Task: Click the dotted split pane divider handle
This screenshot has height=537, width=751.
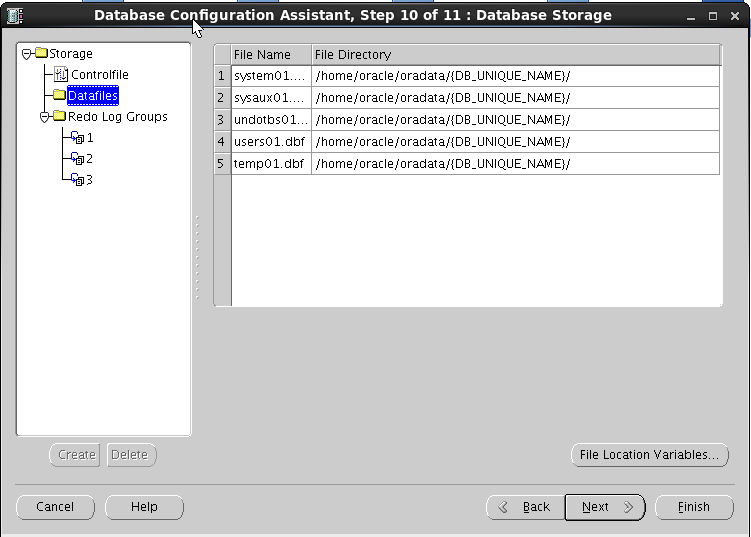Action: click(197, 257)
